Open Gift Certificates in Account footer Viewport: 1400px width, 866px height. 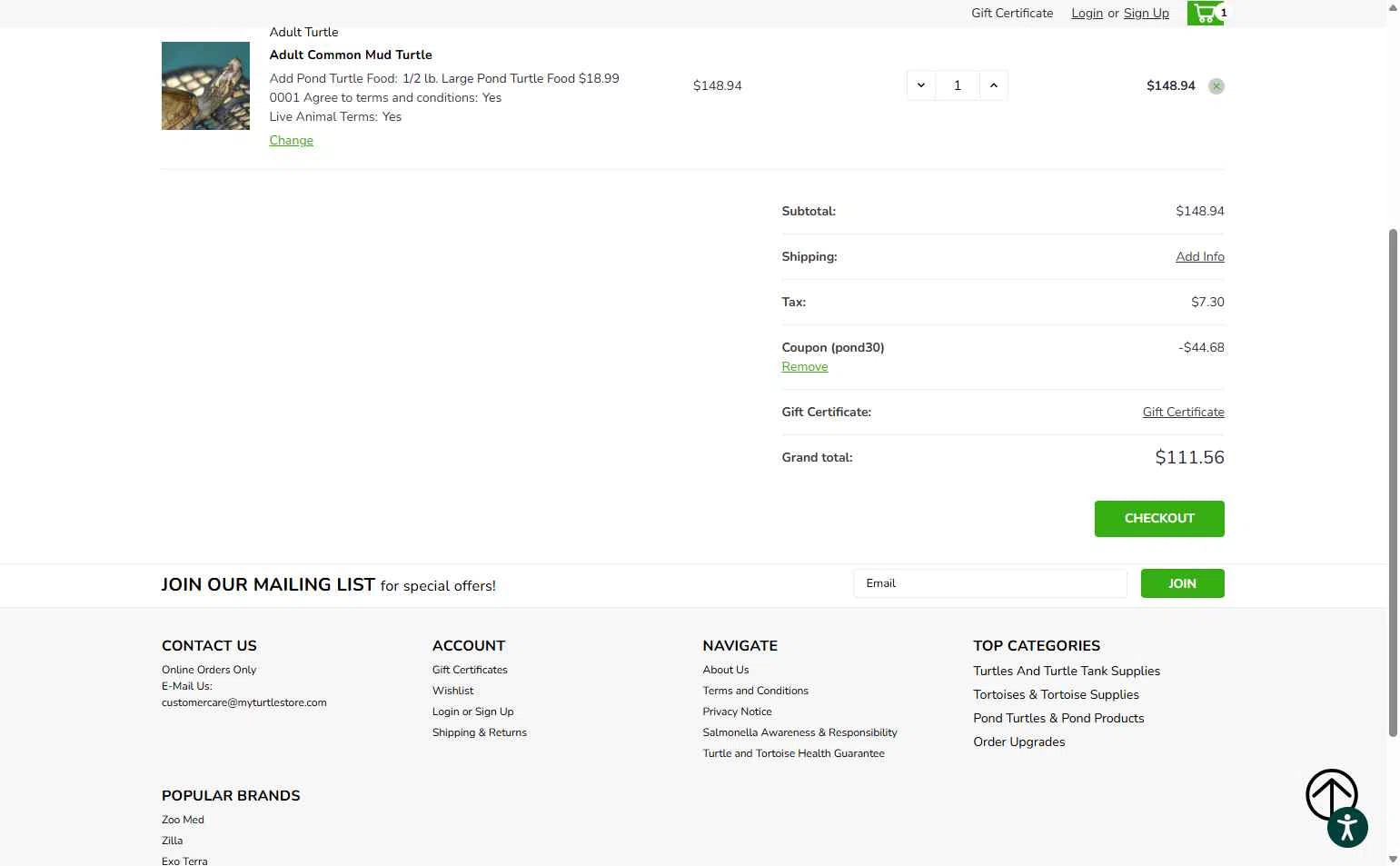point(470,670)
